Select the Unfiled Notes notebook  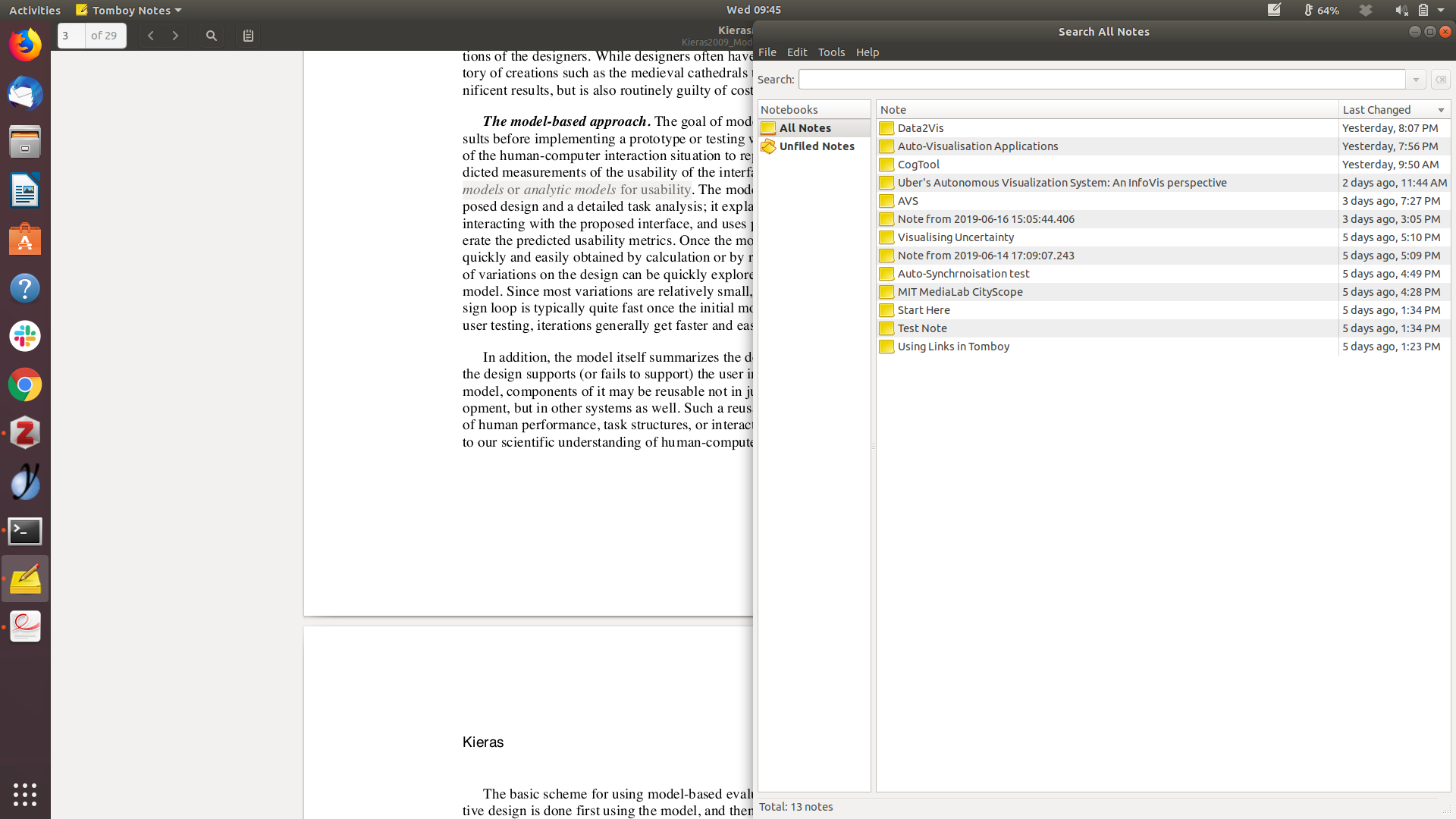tap(816, 146)
